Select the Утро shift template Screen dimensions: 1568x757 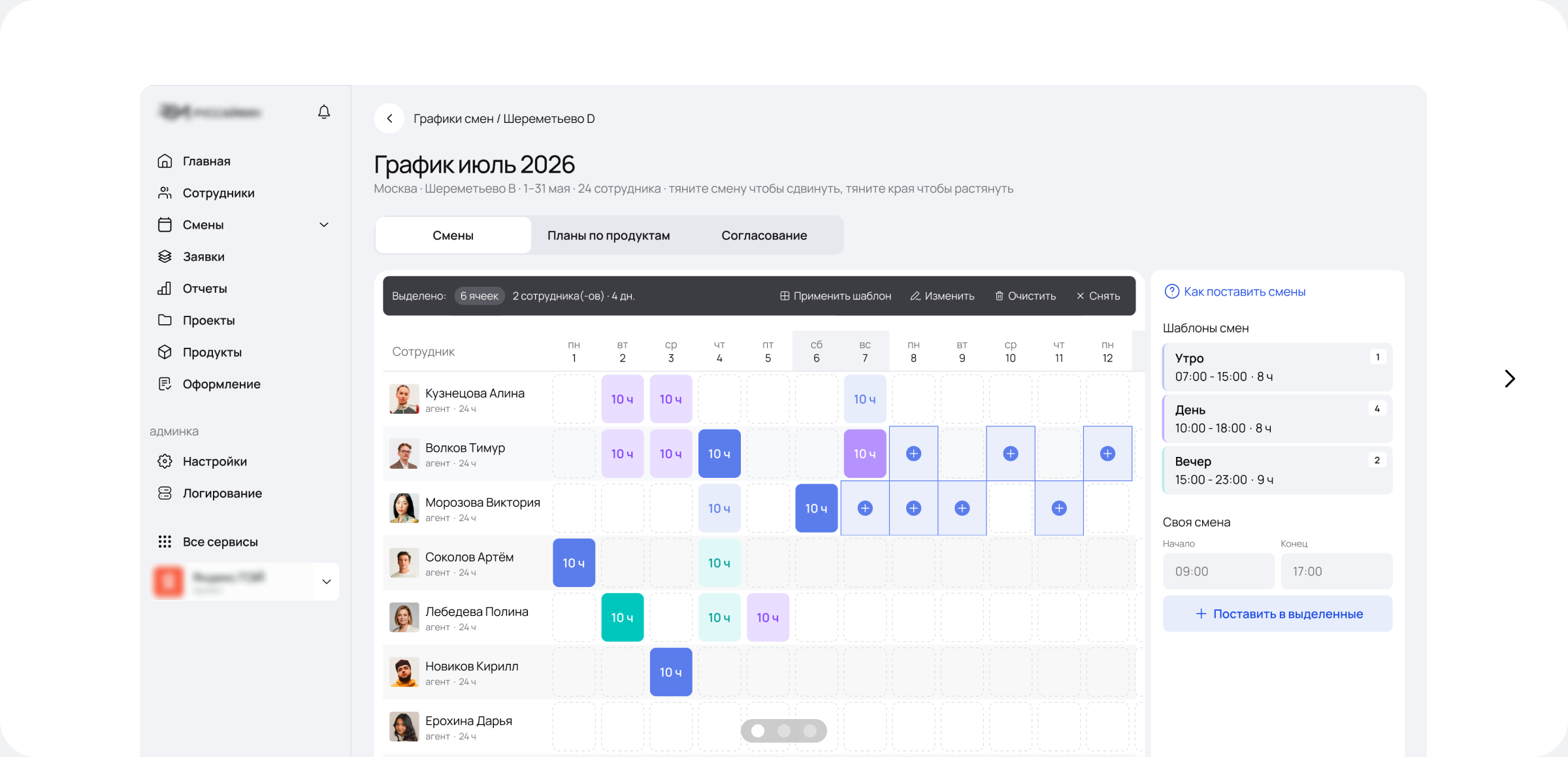tap(1277, 367)
